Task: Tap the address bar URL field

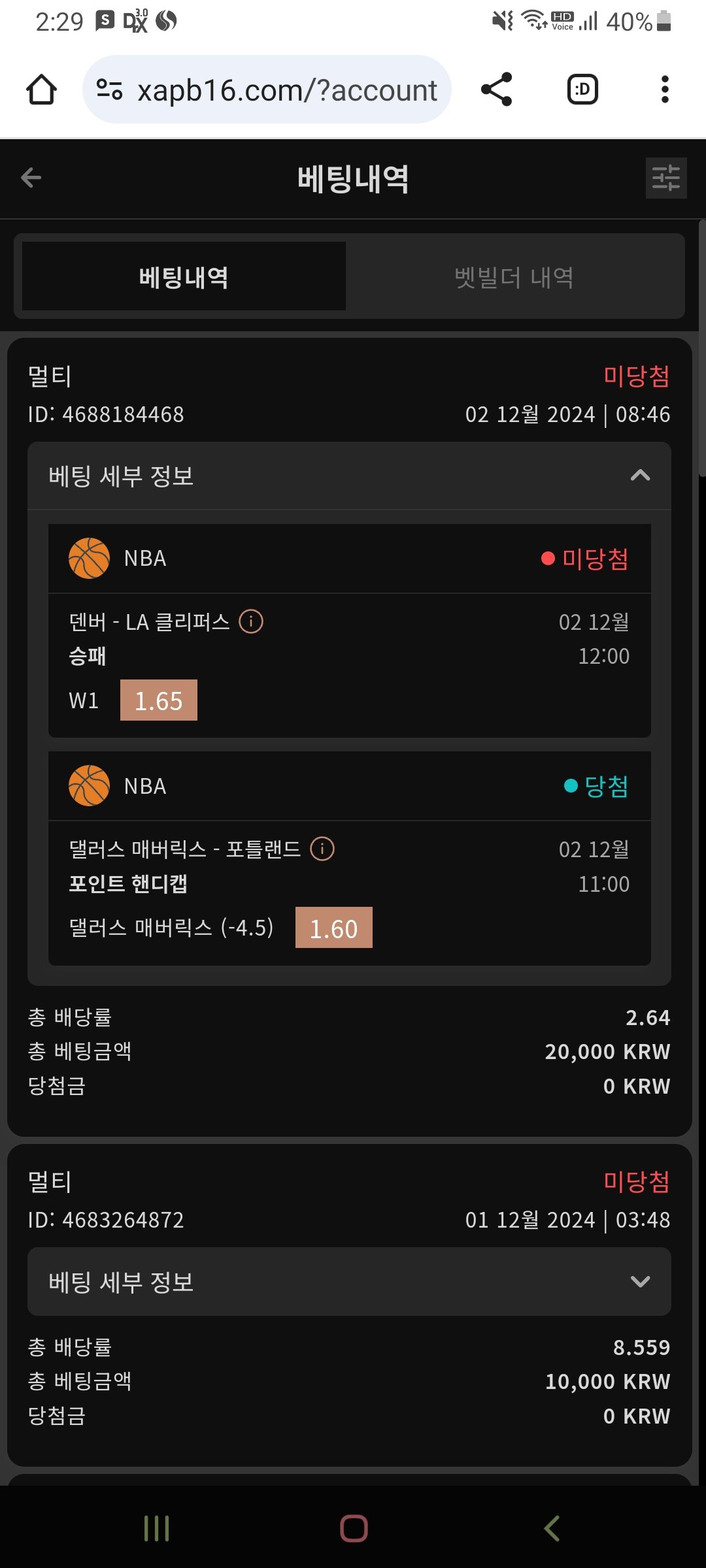Action: (286, 90)
